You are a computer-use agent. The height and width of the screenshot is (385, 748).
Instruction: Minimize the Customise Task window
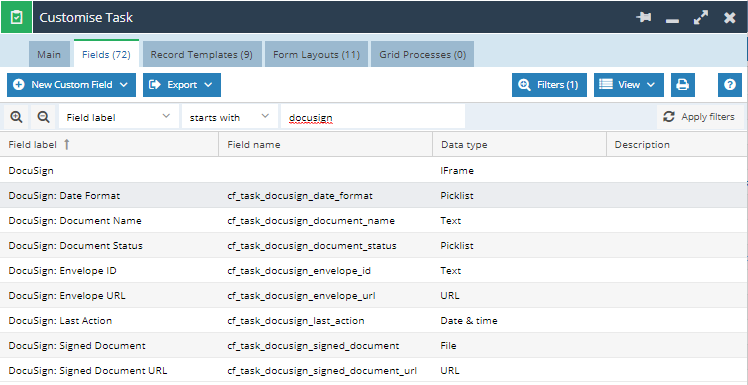click(672, 21)
